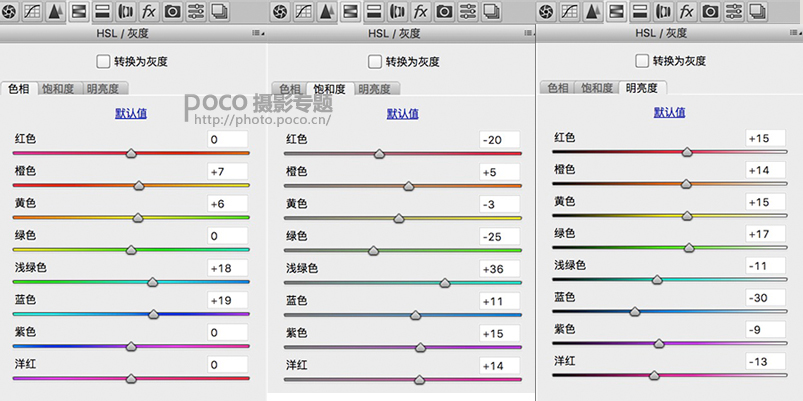Open Split Toning icon in Saturation panel
Viewport: 803px width, 401px height.
tap(374, 11)
